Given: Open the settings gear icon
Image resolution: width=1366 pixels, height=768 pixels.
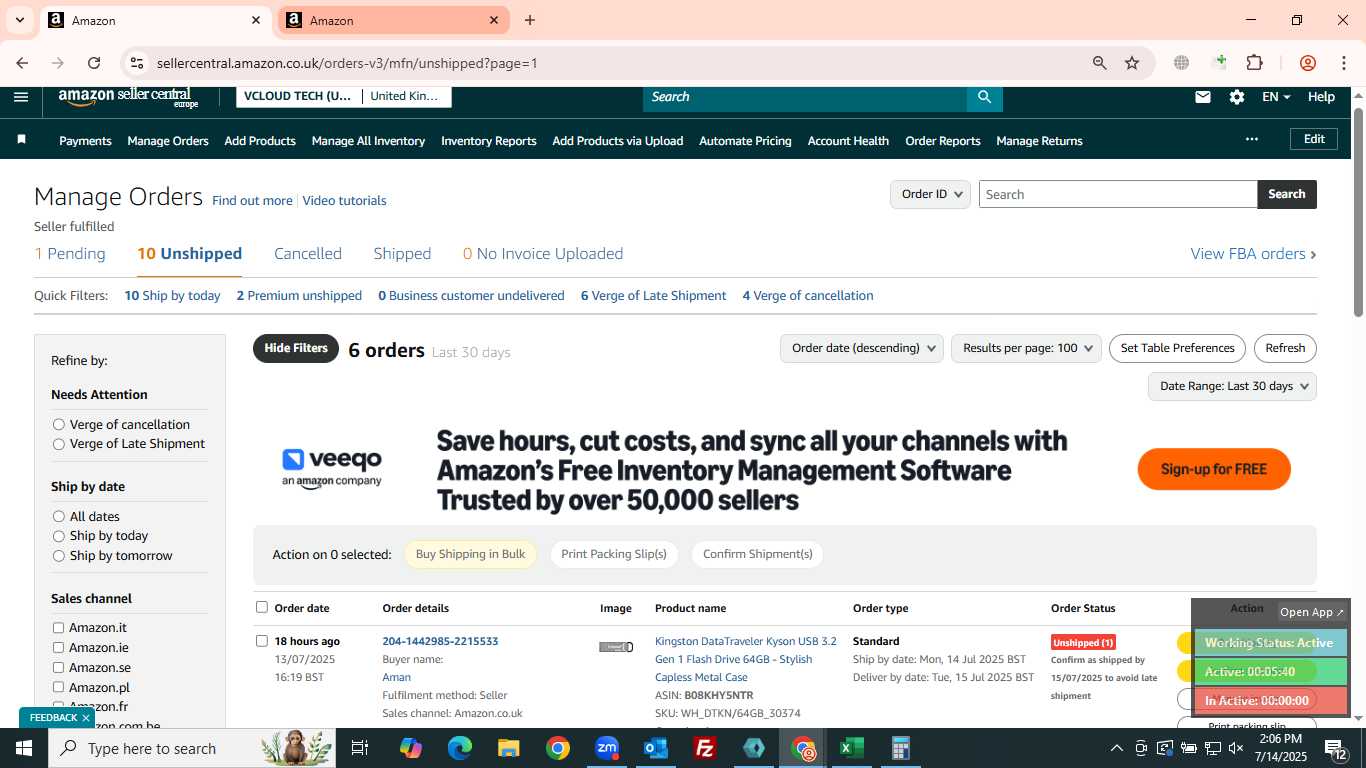Looking at the screenshot, I should coord(1237,97).
